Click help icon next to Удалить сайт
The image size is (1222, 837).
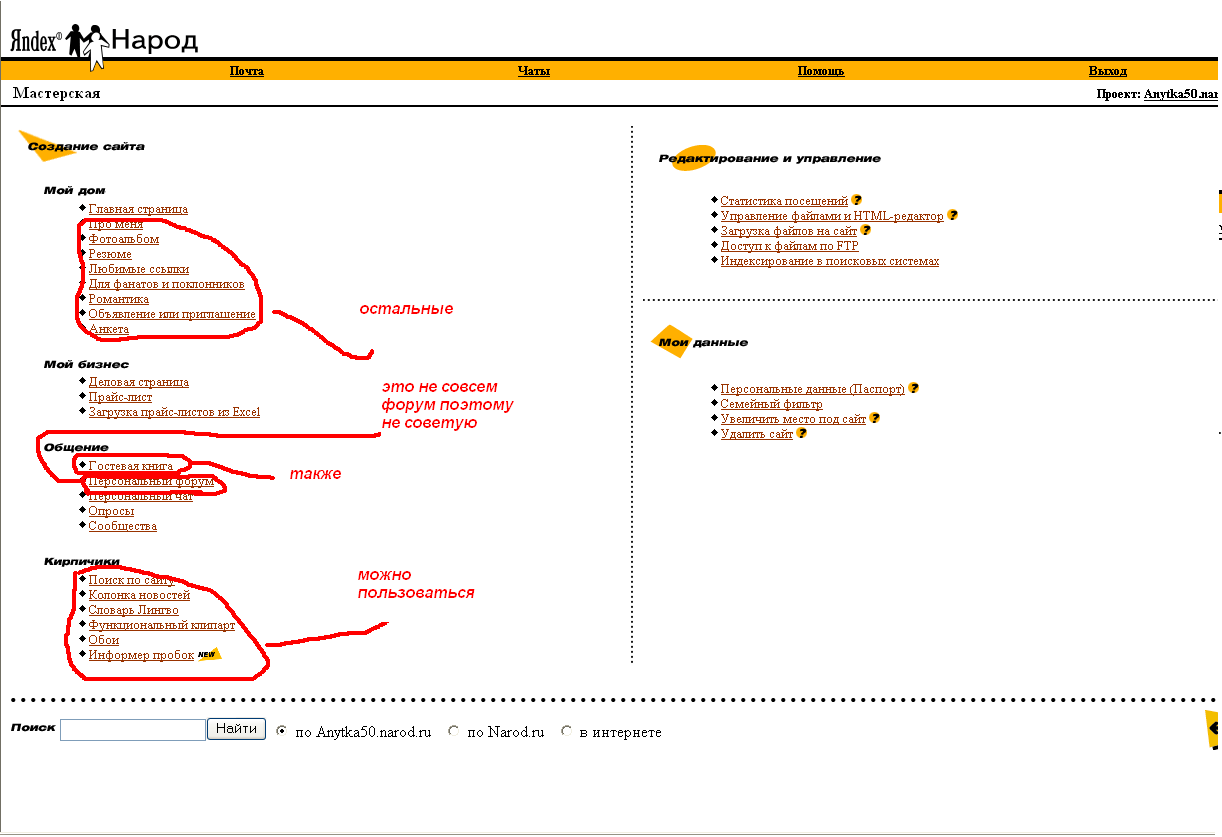coord(801,433)
